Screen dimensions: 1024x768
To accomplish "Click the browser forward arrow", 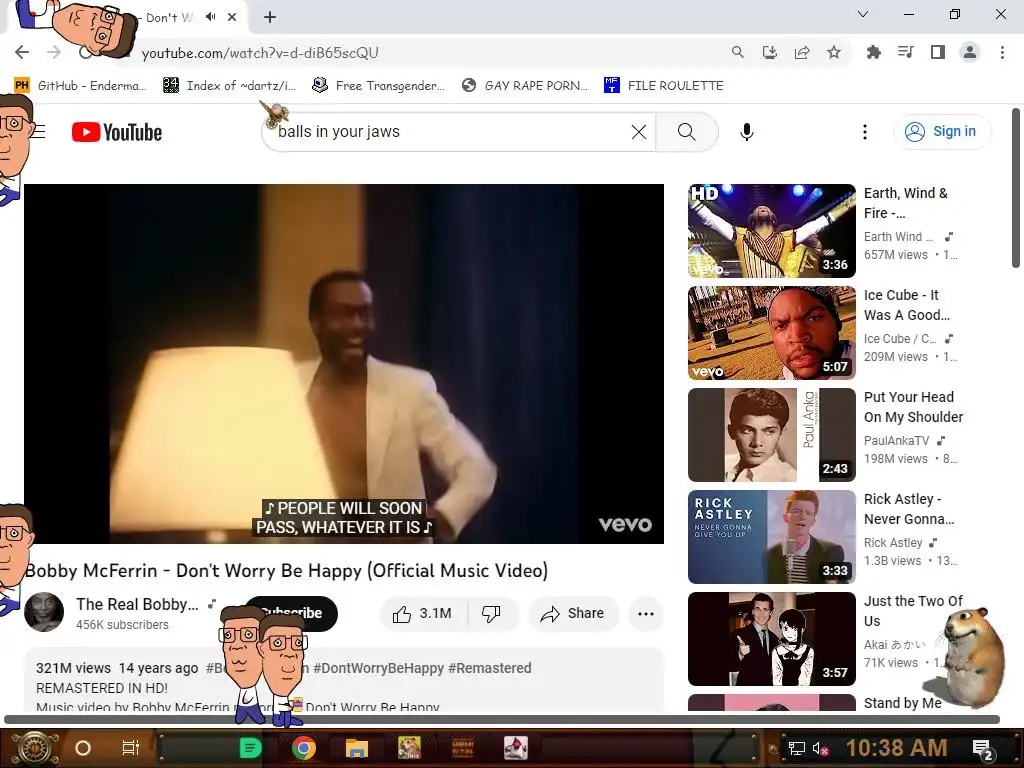I will (x=54, y=52).
